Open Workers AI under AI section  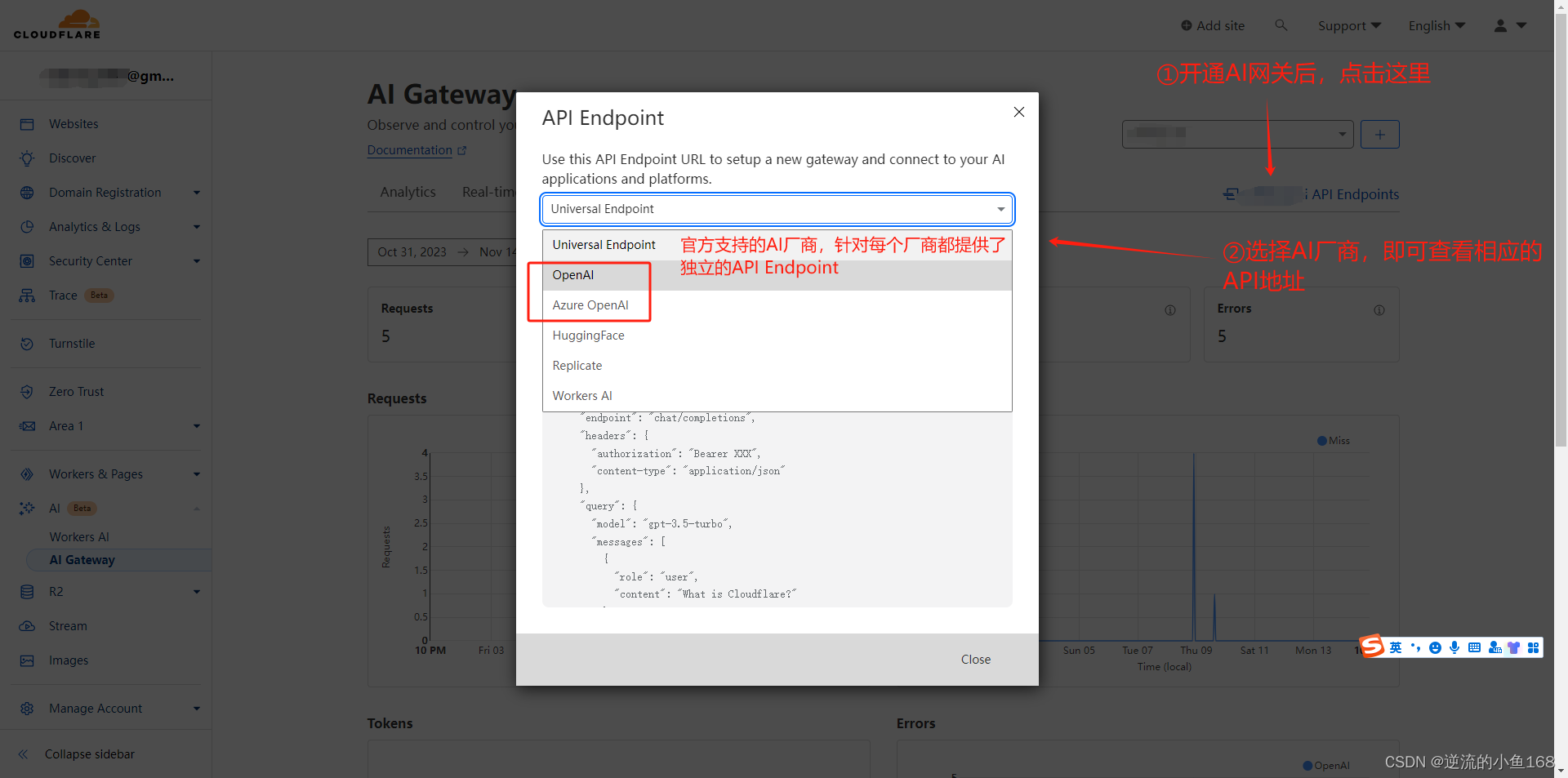pyautogui.click(x=79, y=537)
